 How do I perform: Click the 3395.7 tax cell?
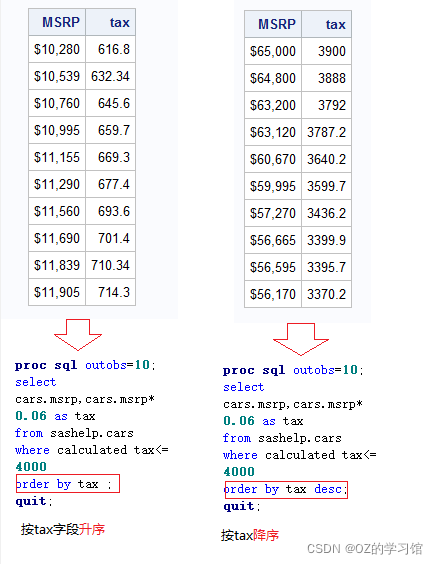point(327,267)
